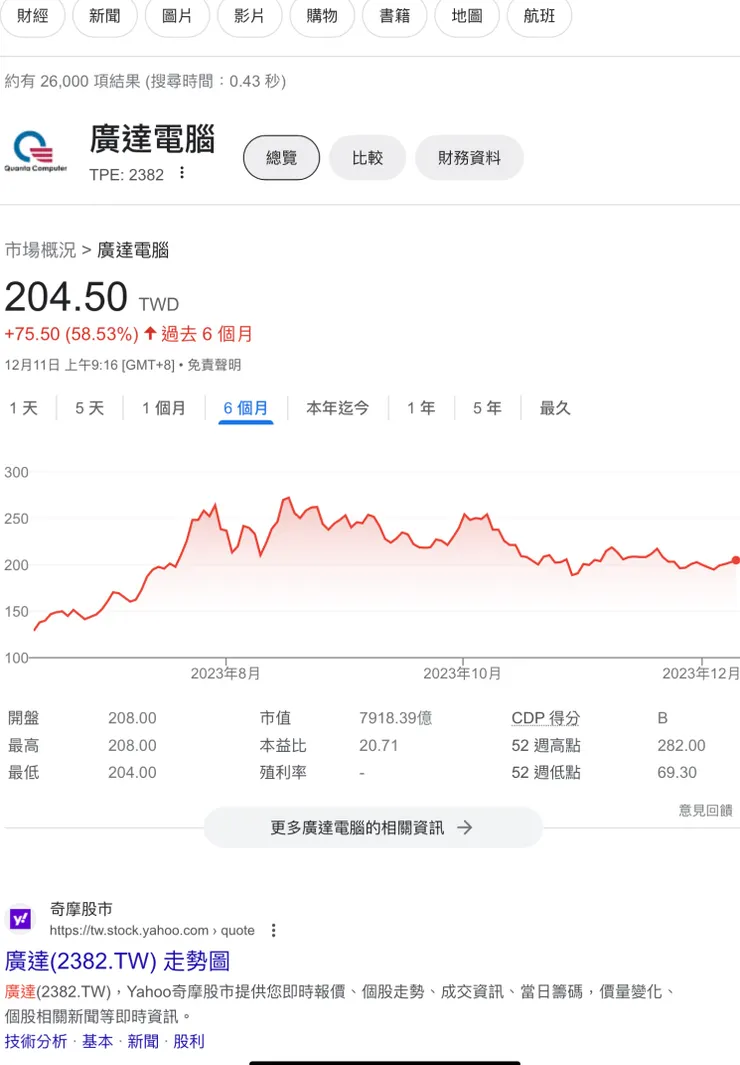Choose the 最久 max chart range
Viewport: 740px width, 1065px height.
[x=555, y=408]
